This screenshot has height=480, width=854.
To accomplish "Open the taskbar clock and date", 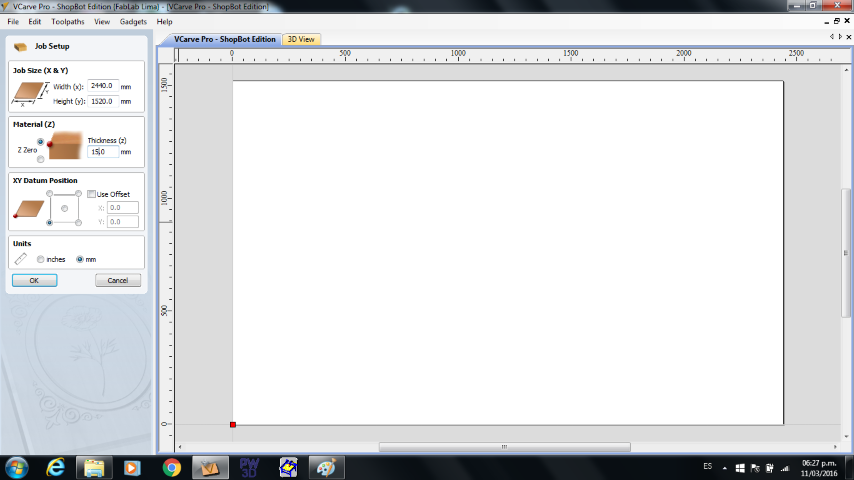I will [819, 468].
